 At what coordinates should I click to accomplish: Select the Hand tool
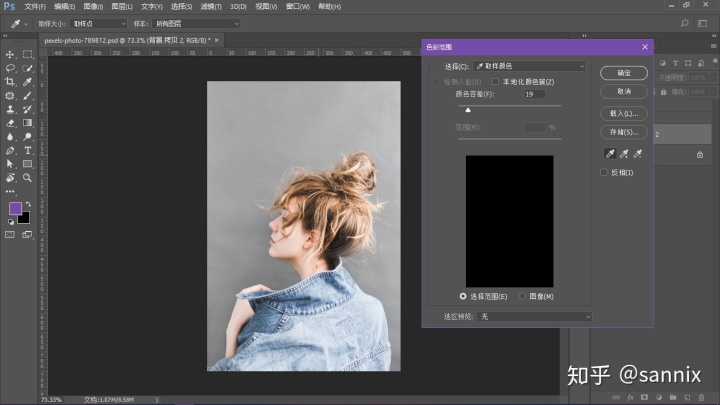point(10,178)
